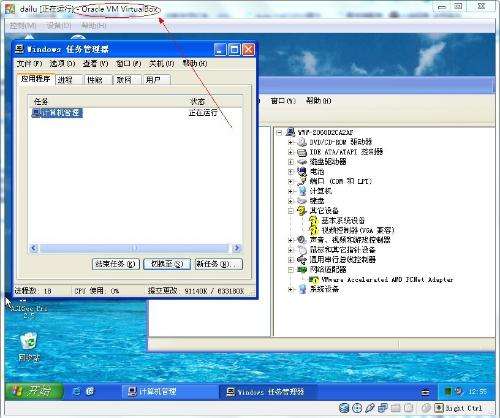Collapse the 网络适配器 node
Image resolution: width=500 pixels, height=418 pixels.
pos(291,269)
